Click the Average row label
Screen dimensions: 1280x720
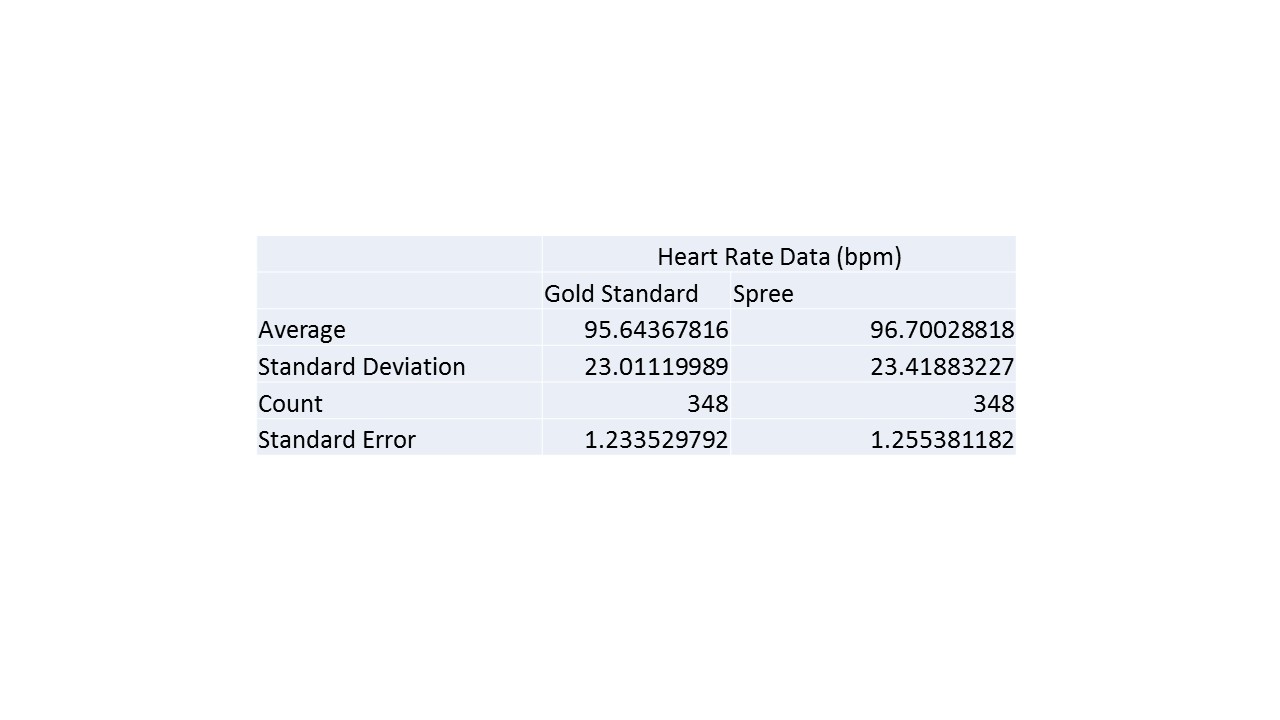click(x=302, y=330)
